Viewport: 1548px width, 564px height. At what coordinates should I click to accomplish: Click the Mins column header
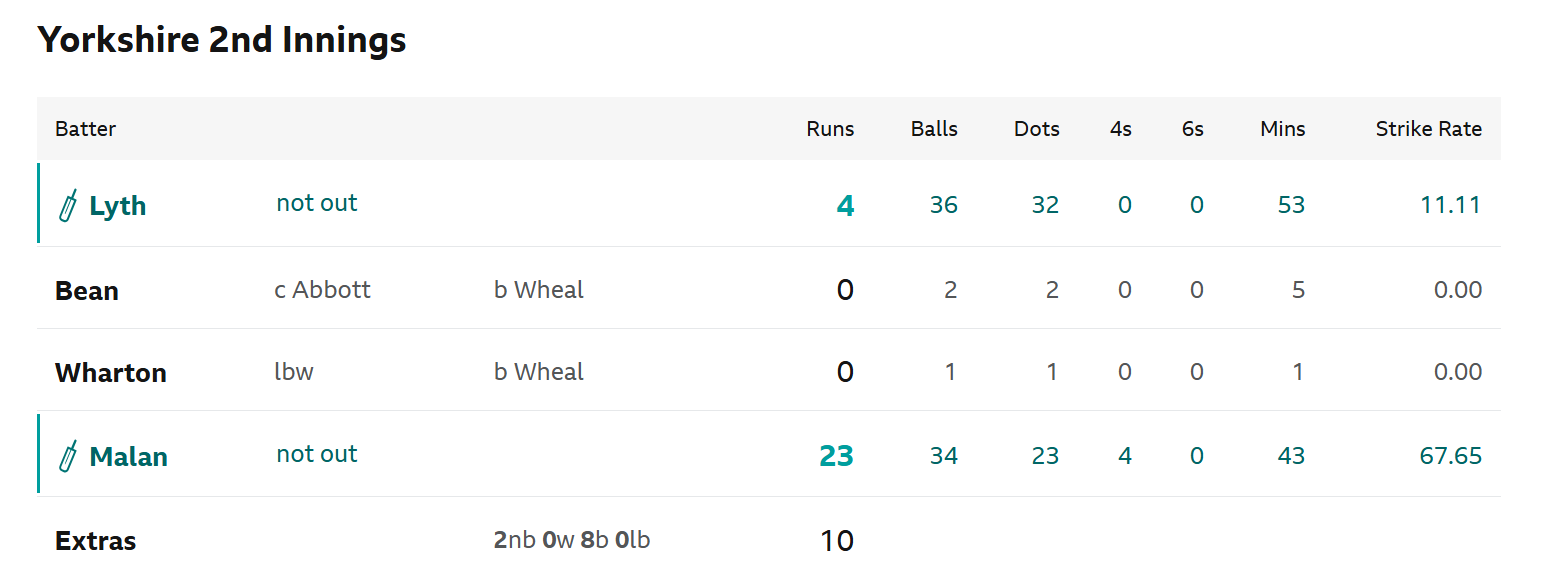(x=1282, y=129)
